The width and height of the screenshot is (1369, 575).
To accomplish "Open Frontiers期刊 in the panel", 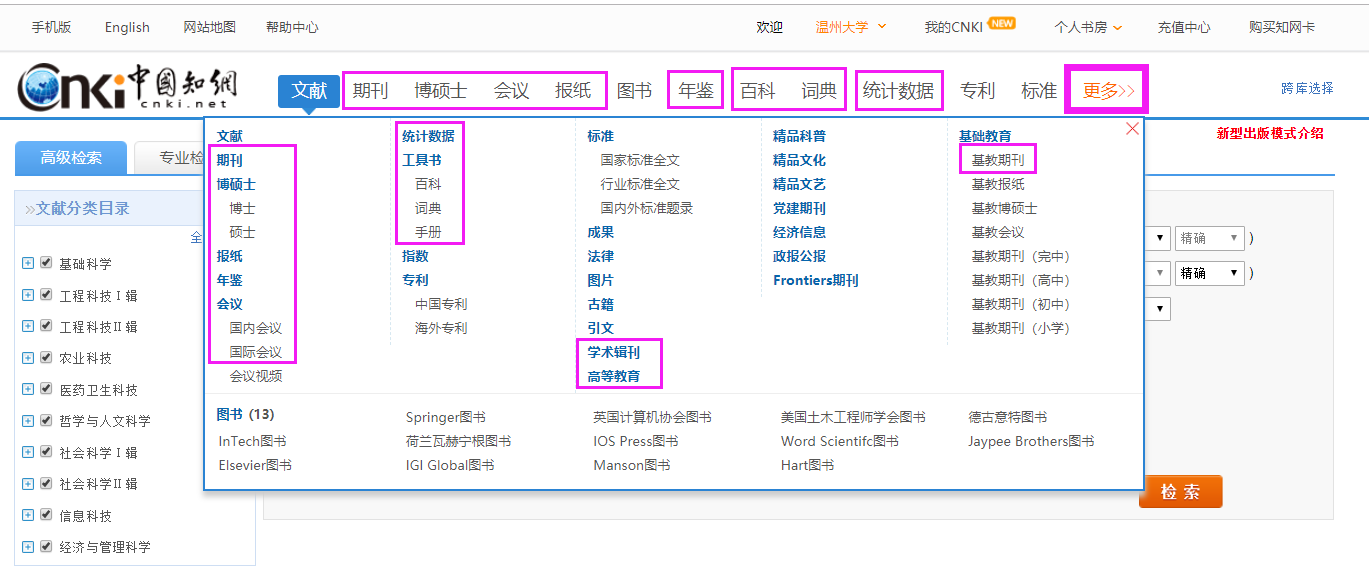I will [x=816, y=280].
